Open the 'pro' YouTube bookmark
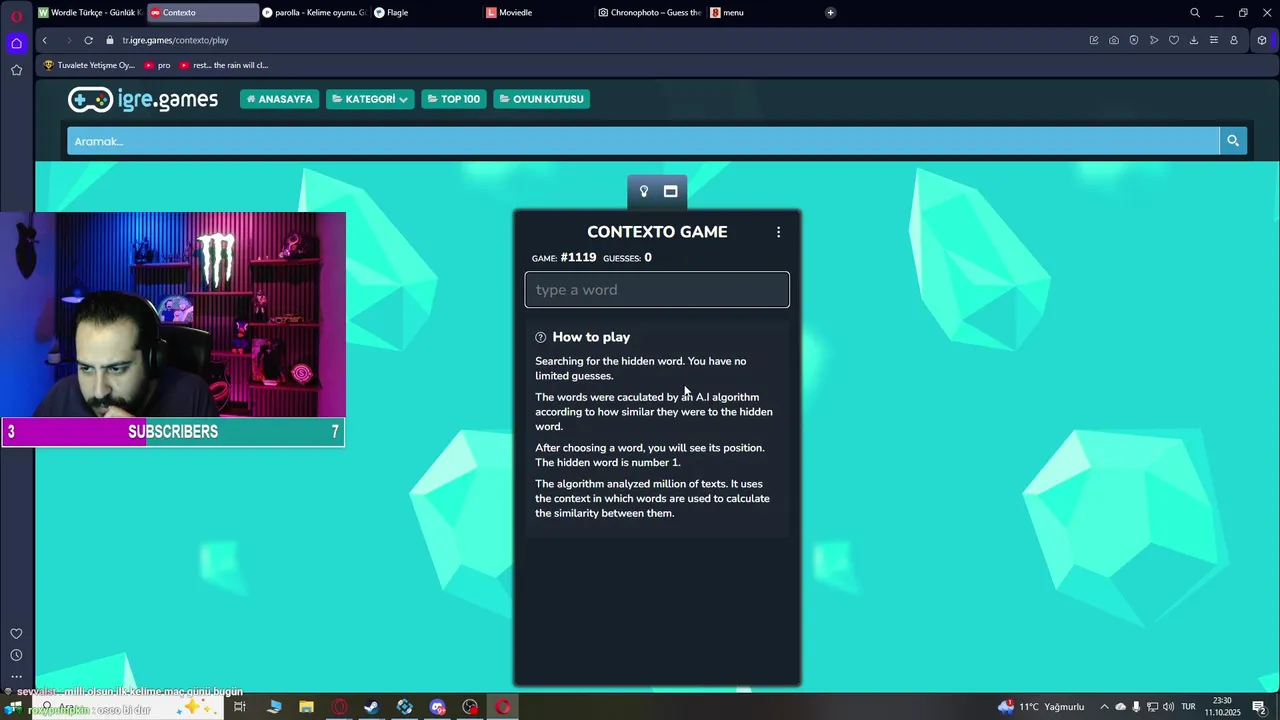This screenshot has height=720, width=1280. (x=158, y=65)
